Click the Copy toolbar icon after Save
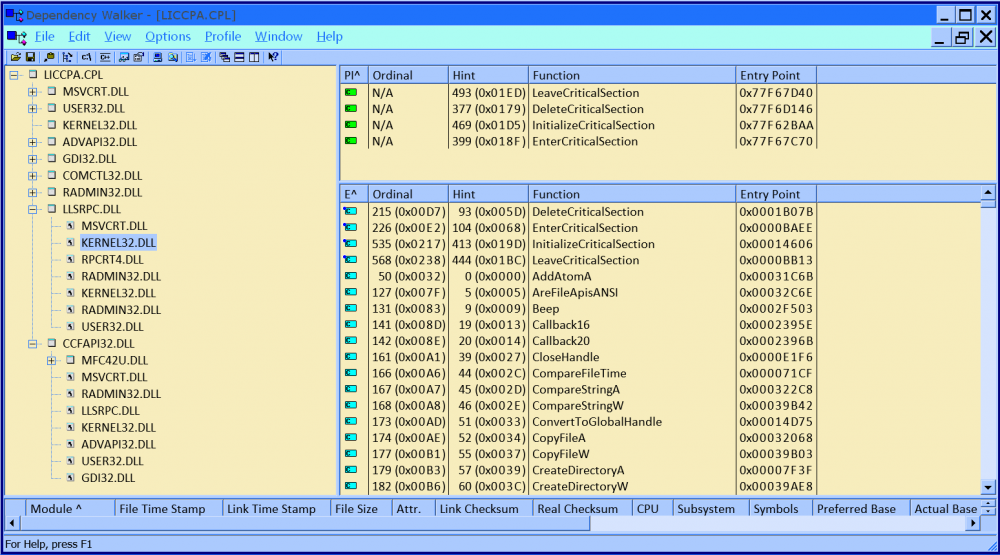Viewport: 1000px width, 555px height. point(49,58)
